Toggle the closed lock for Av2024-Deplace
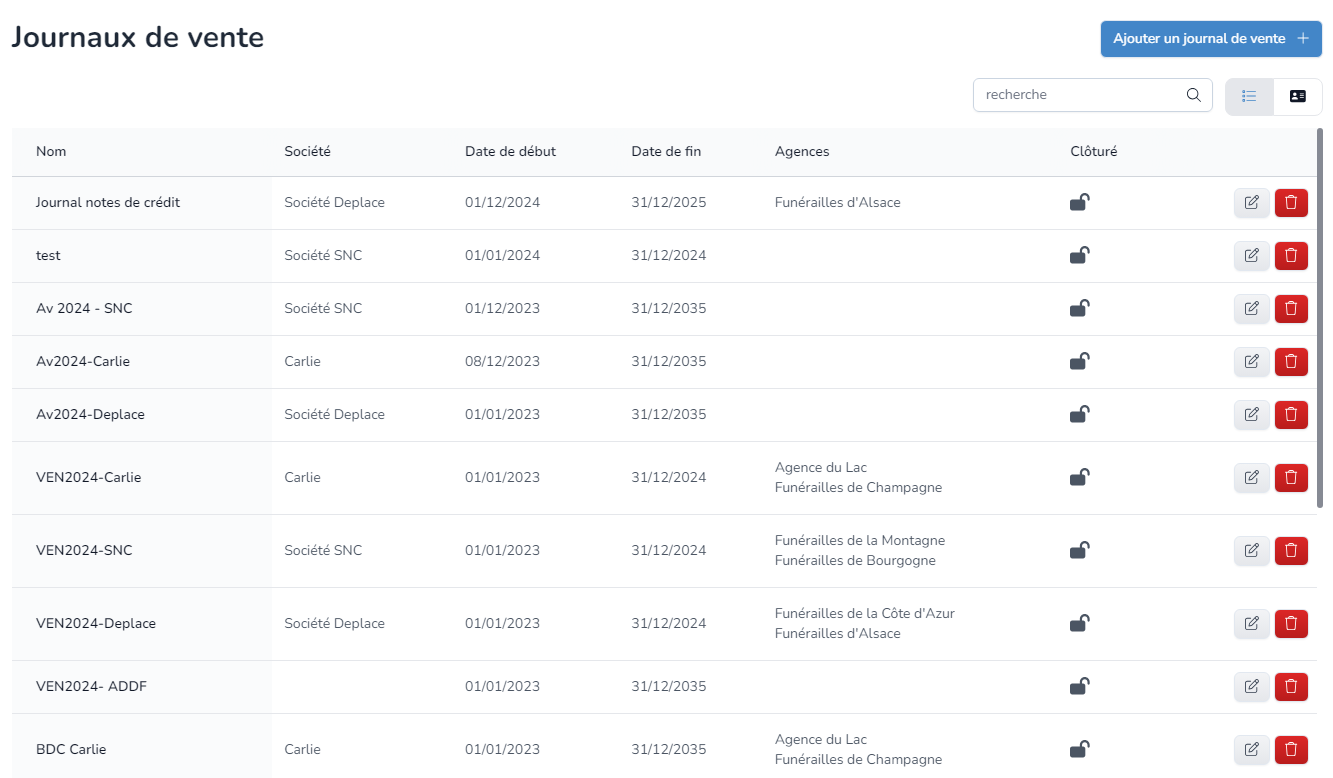 tap(1079, 414)
